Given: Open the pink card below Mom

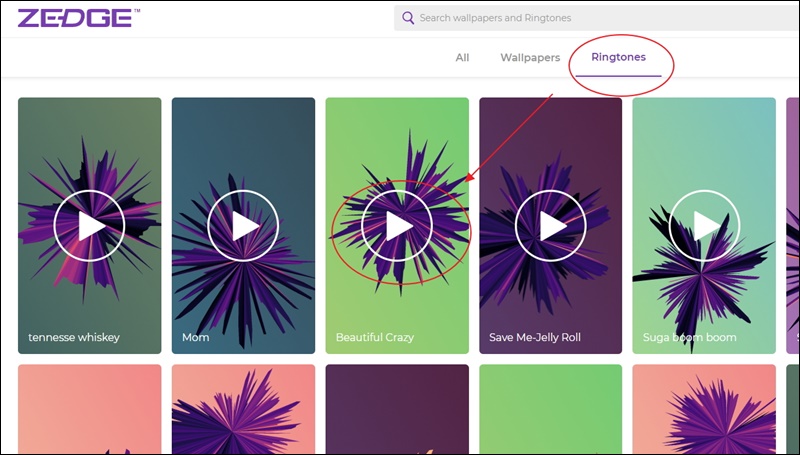Looking at the screenshot, I should (243, 409).
